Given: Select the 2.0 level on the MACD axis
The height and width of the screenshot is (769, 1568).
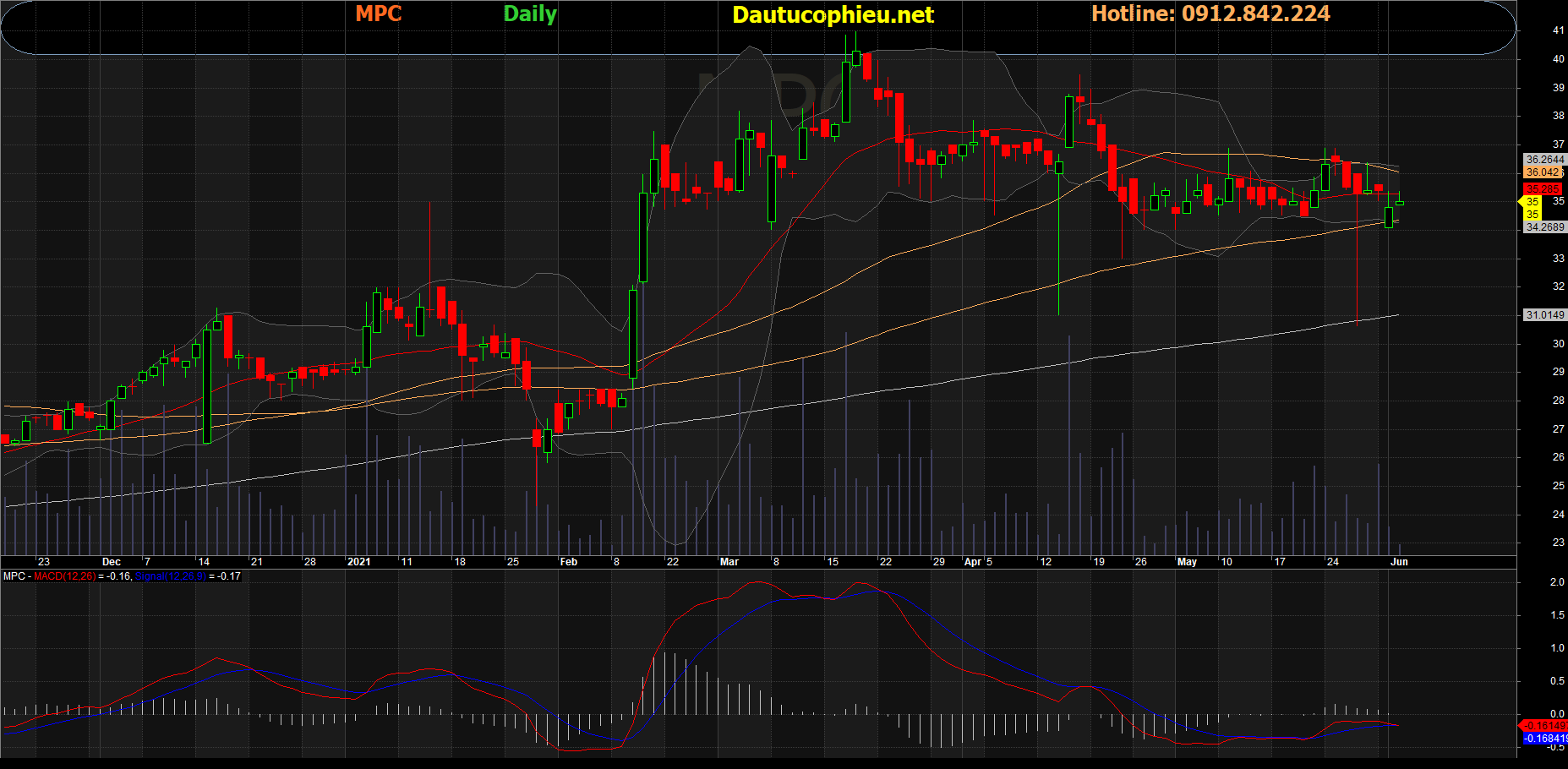Looking at the screenshot, I should [x=1557, y=582].
